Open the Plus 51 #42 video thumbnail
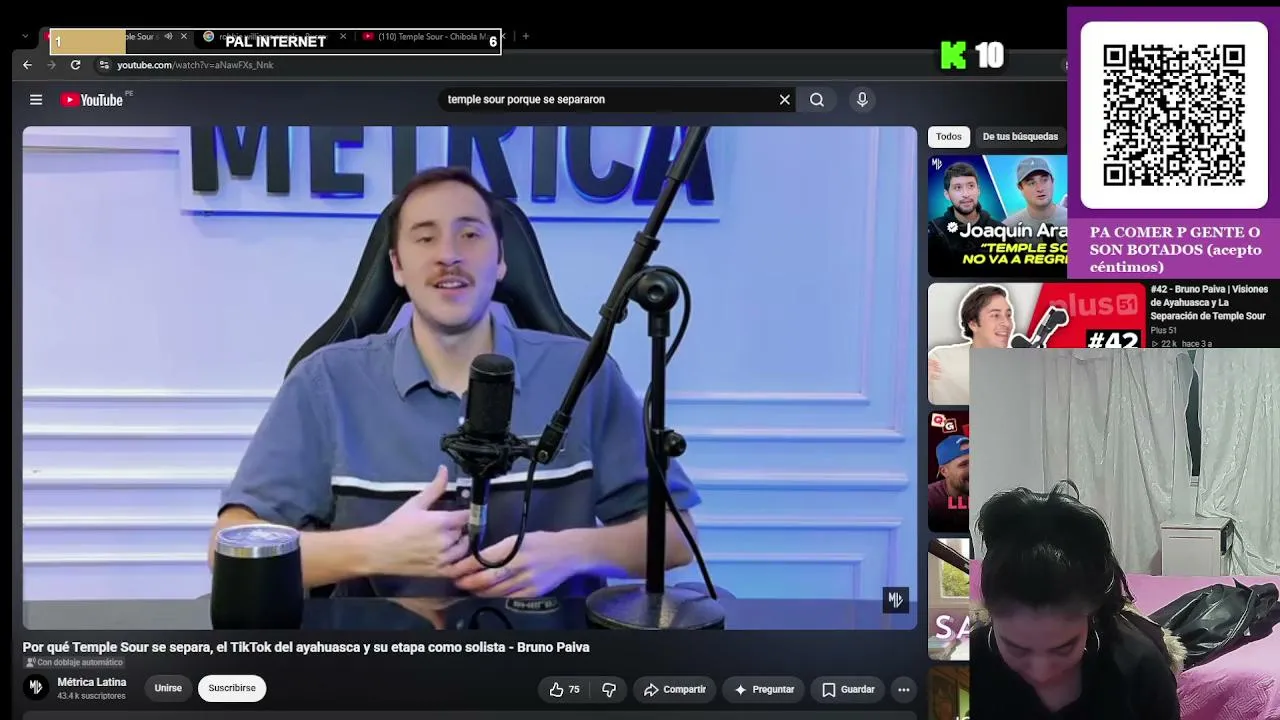Viewport: 1280px width, 720px height. (x=1035, y=344)
